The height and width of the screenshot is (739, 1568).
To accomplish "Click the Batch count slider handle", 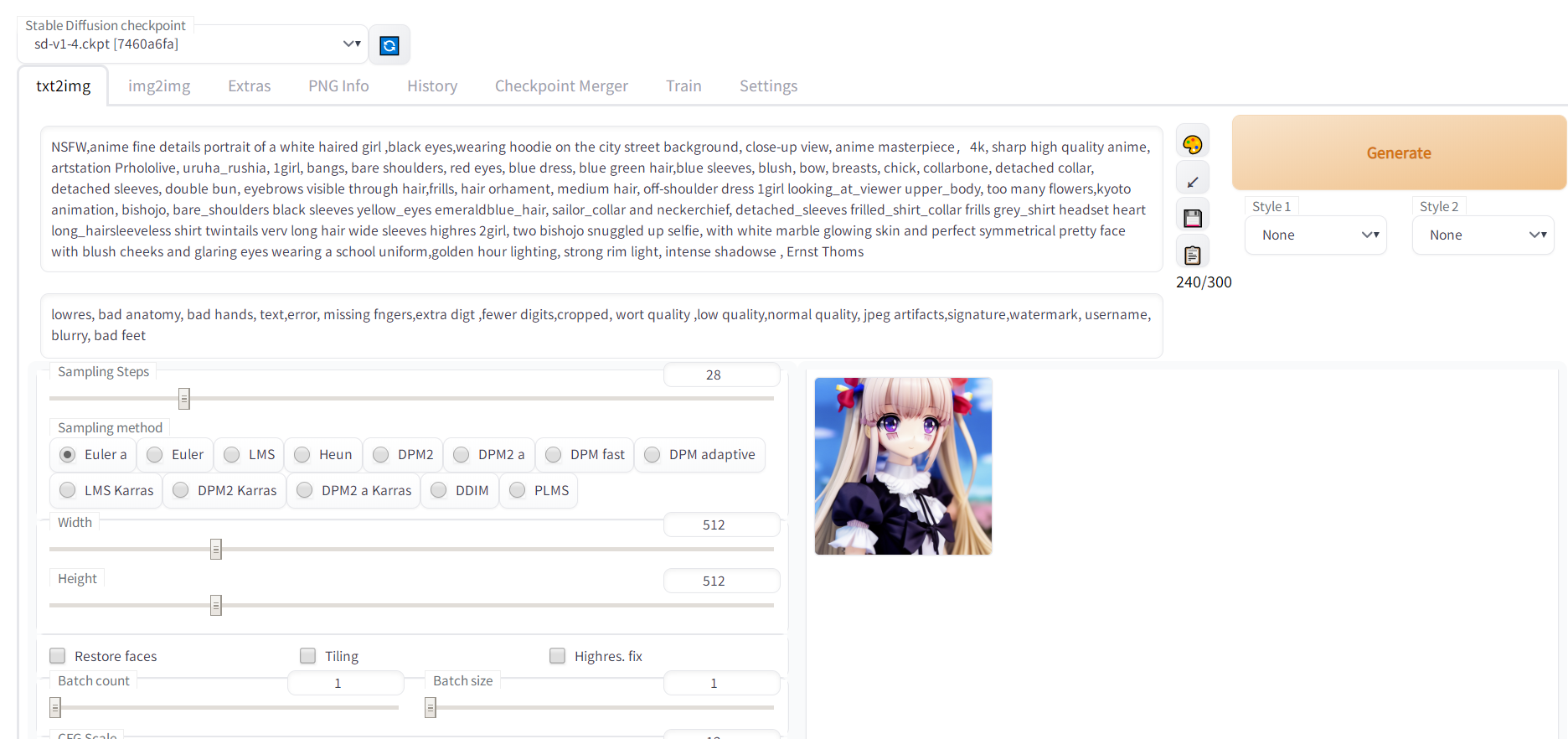I will 55,708.
